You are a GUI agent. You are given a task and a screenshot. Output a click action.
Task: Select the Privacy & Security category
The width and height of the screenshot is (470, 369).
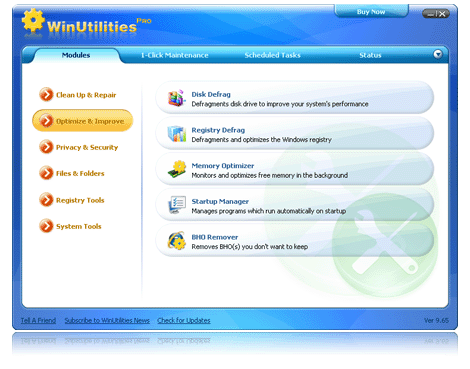[x=87, y=147]
